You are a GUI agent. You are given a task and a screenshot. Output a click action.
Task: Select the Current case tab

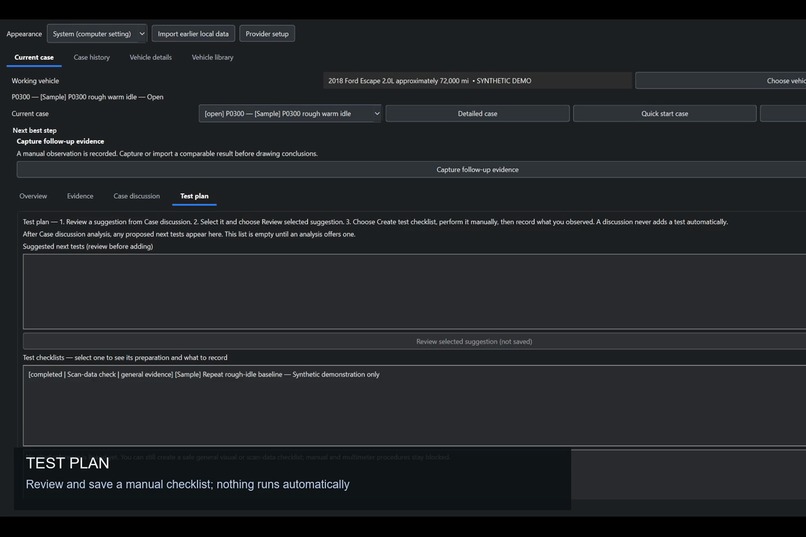coord(34,58)
